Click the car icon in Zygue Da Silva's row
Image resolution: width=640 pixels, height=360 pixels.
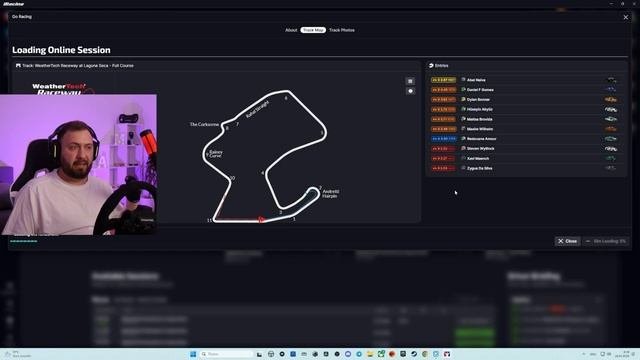pos(611,168)
